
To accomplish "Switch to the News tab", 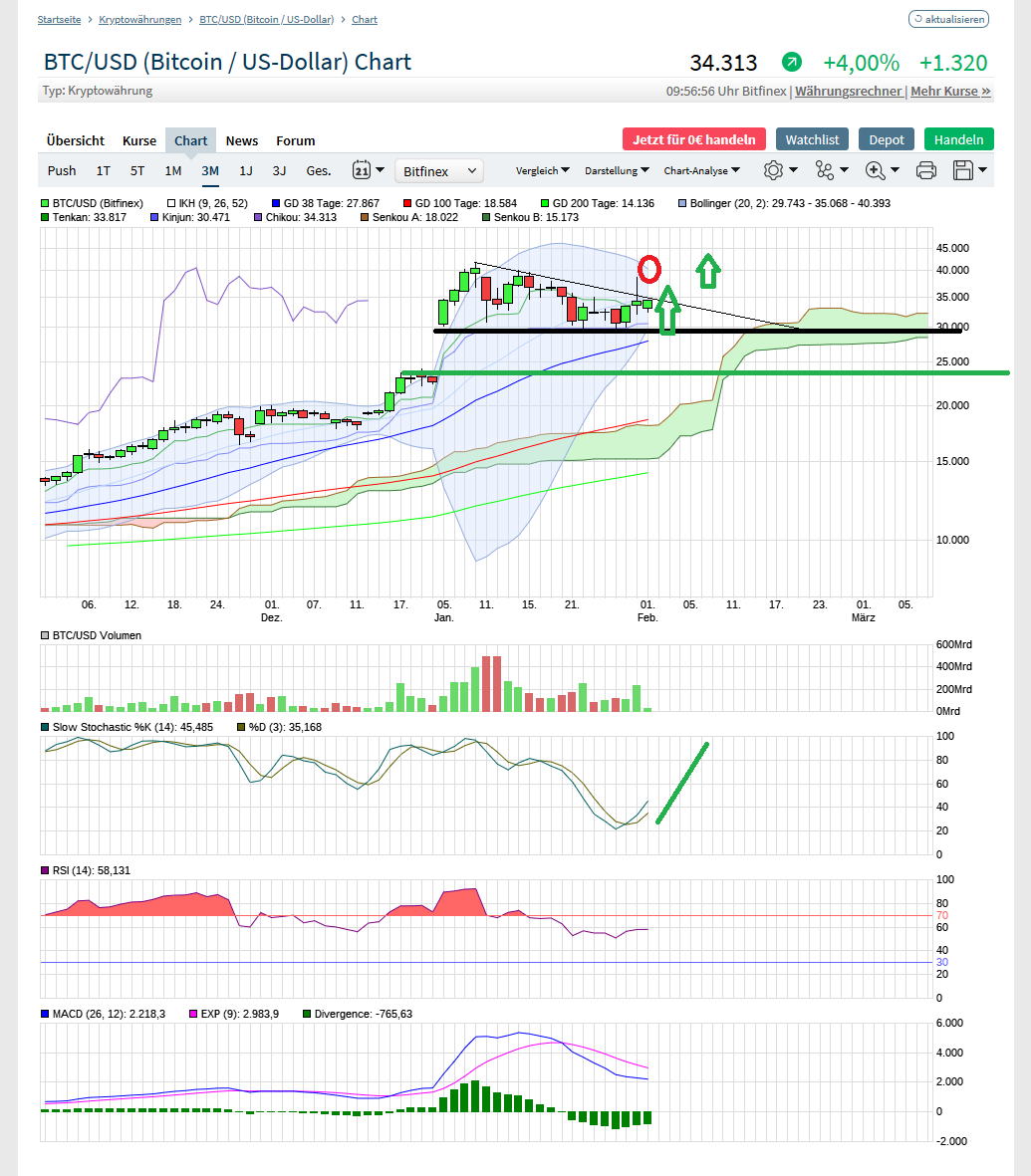I will [241, 140].
